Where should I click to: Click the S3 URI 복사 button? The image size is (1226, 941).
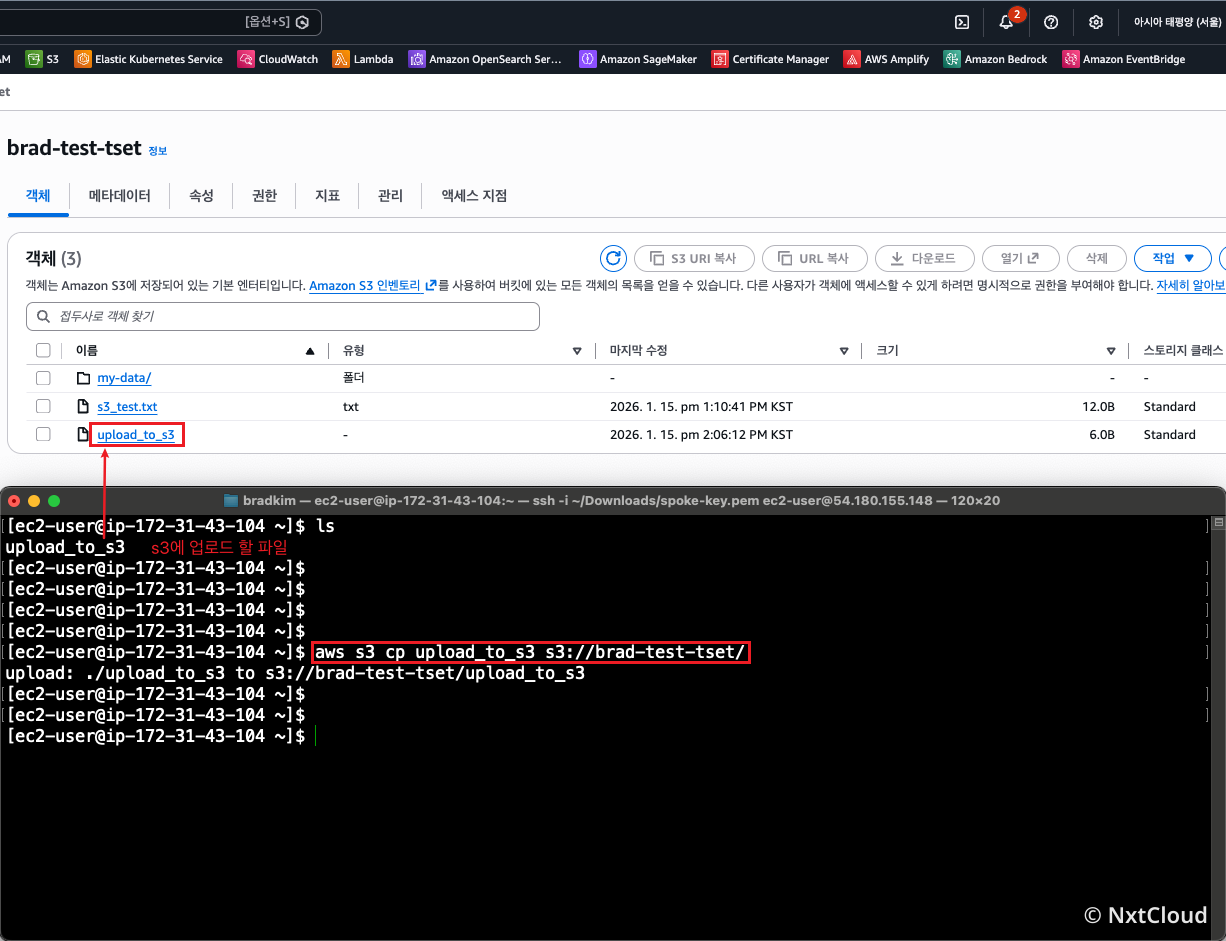(693, 258)
